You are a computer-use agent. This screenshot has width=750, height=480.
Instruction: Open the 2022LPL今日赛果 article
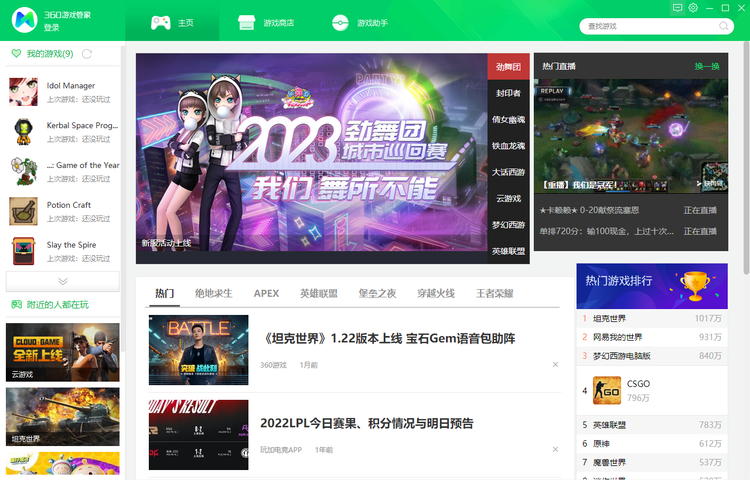click(x=367, y=423)
